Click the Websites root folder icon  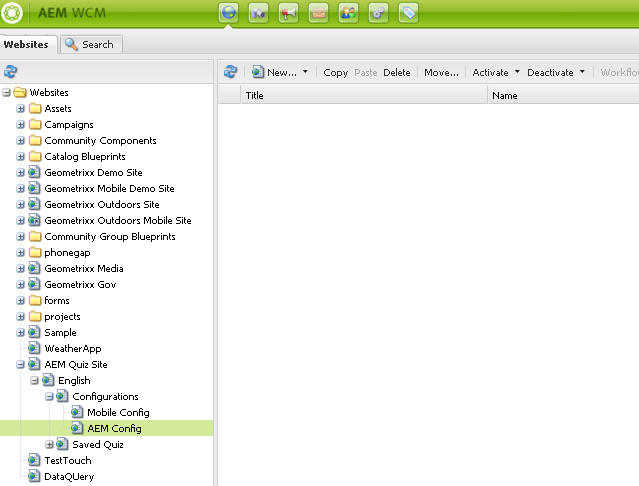click(20, 92)
